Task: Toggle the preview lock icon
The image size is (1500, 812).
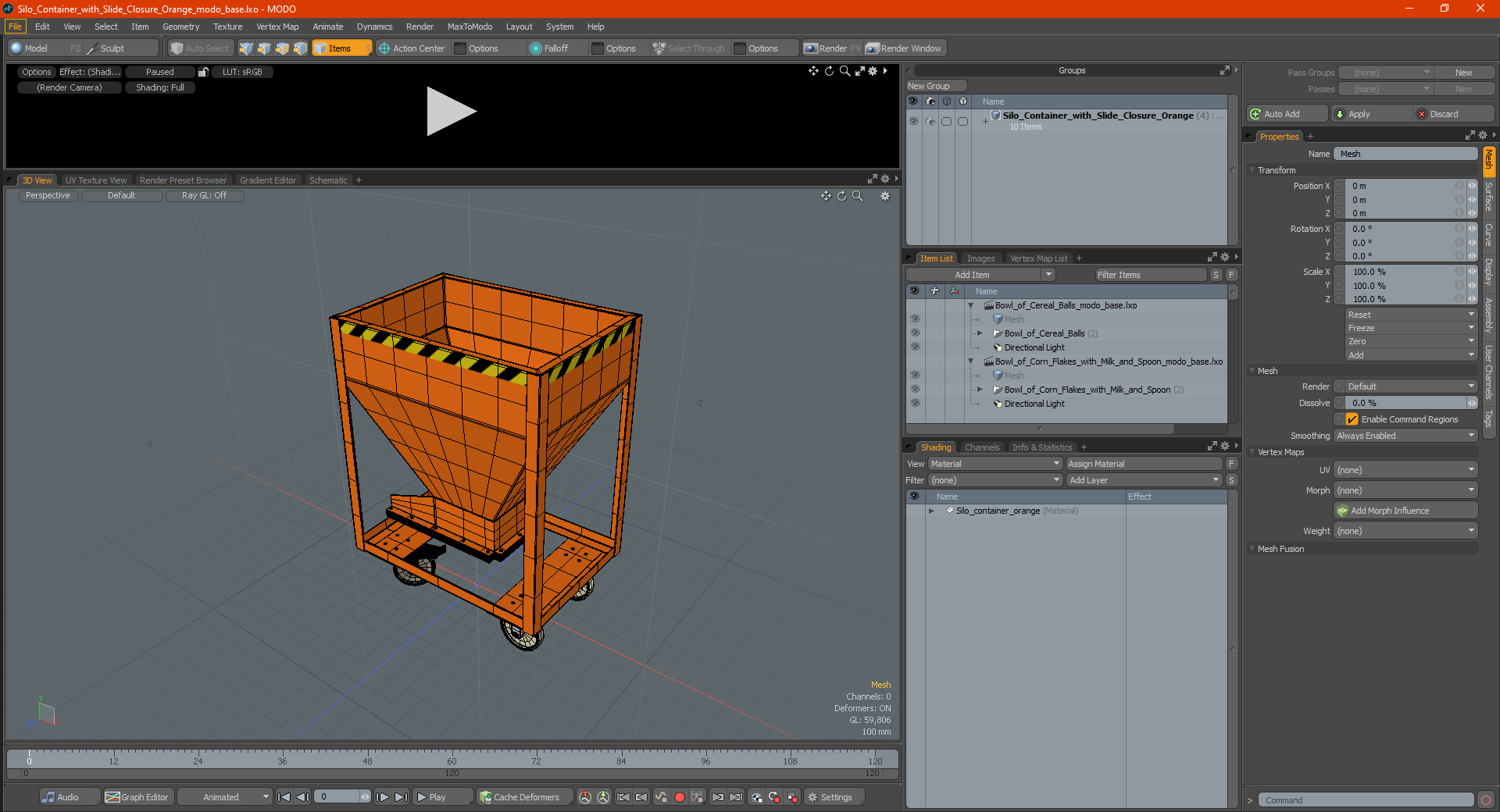Action: (x=203, y=72)
